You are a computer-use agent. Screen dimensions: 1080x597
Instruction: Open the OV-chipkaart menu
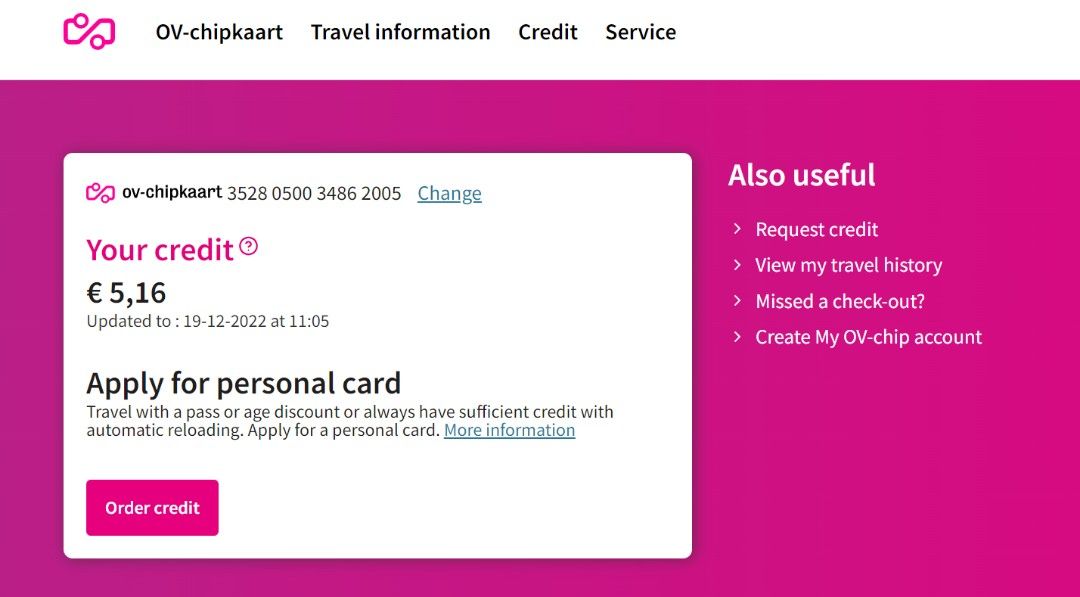(219, 32)
